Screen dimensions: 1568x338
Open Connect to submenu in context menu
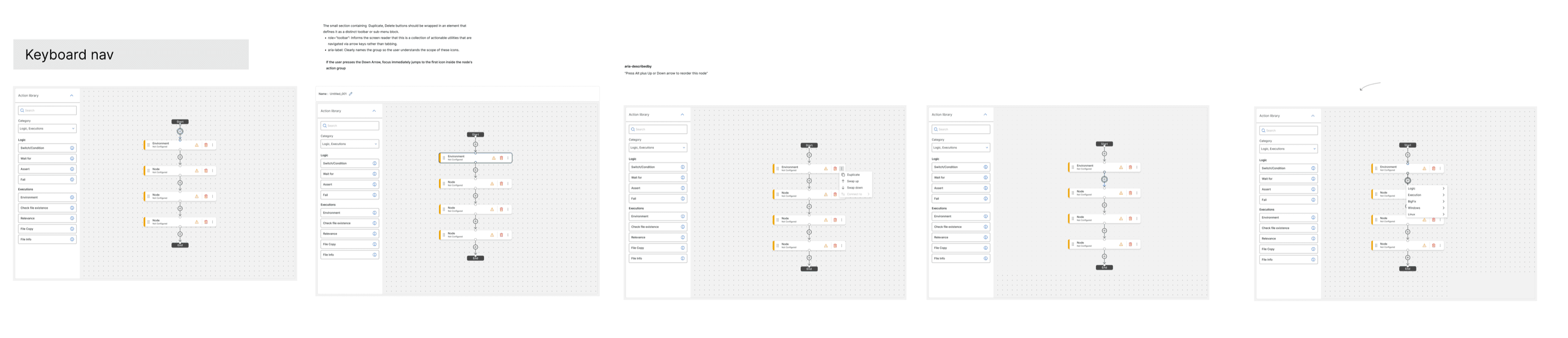point(856,194)
